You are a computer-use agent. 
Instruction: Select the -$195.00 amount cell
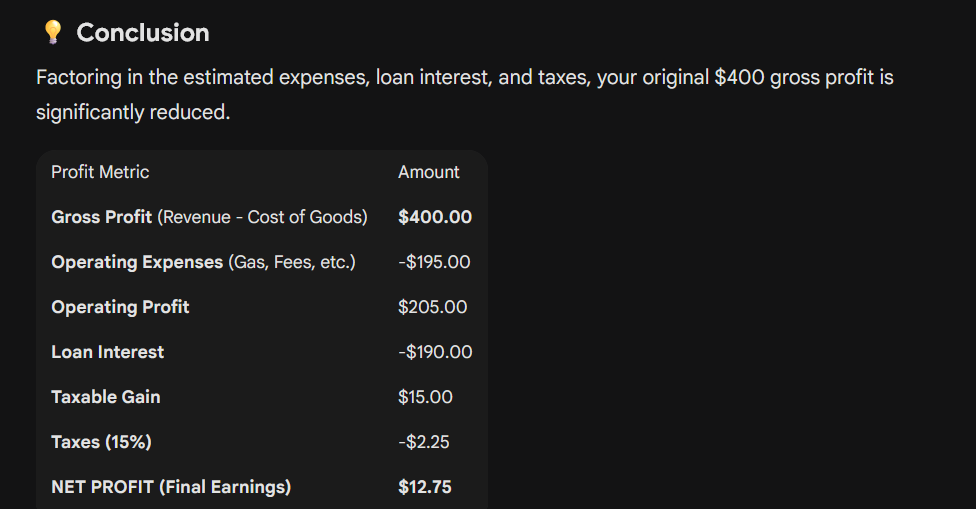(x=434, y=262)
